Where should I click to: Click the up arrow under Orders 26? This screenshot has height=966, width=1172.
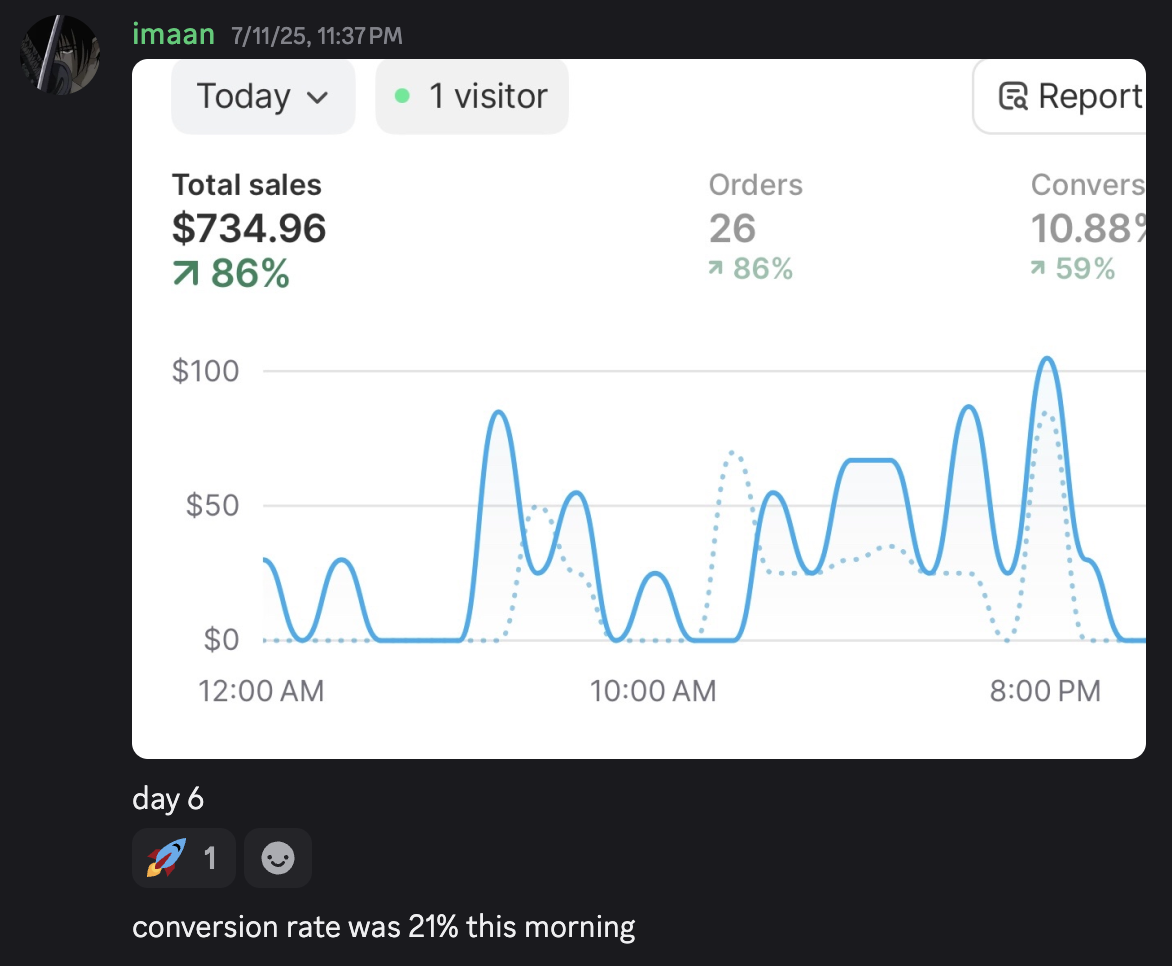pos(716,269)
